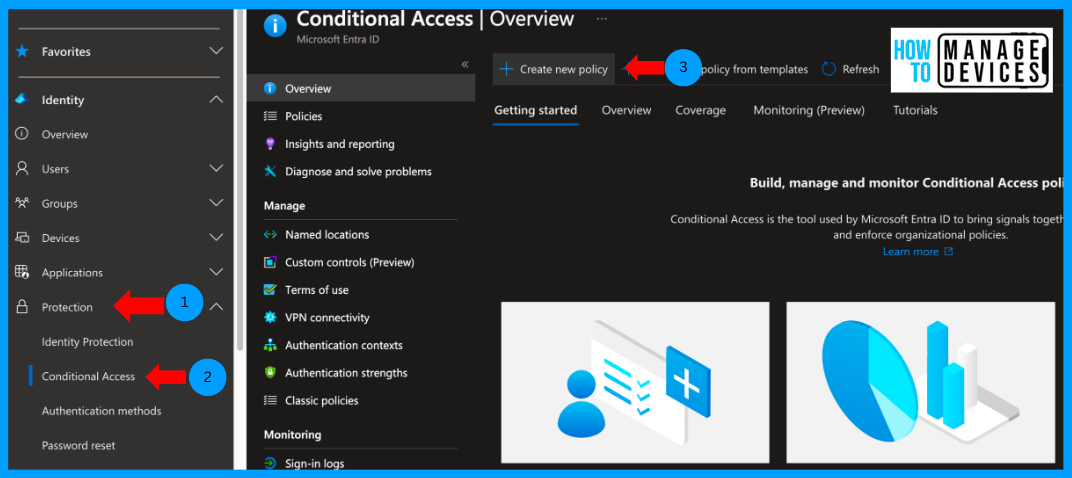1072x478 pixels.
Task: Click the VPN connectivity menu text
Action: coord(327,317)
